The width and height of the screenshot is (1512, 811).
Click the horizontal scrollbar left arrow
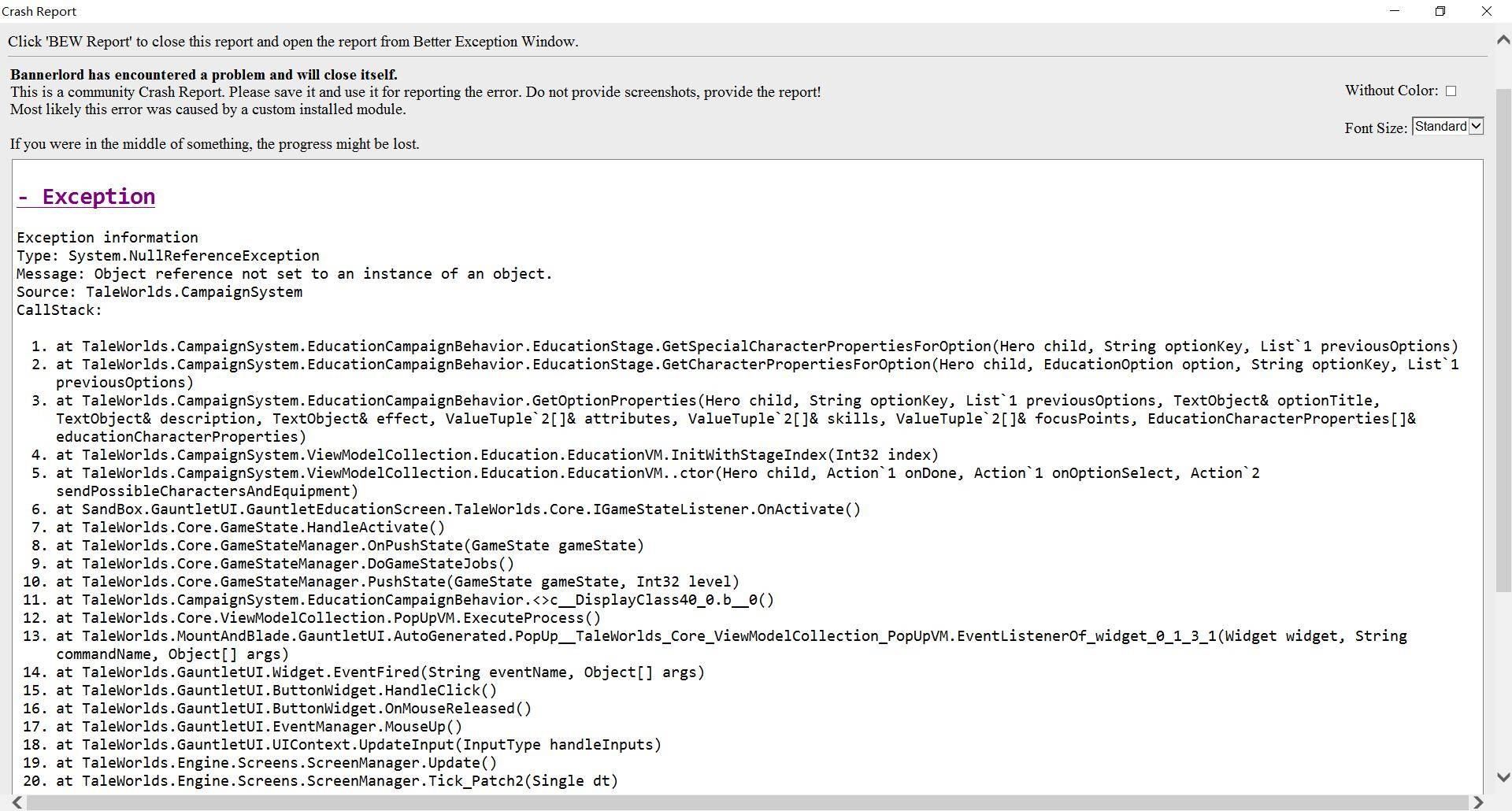click(x=17, y=802)
